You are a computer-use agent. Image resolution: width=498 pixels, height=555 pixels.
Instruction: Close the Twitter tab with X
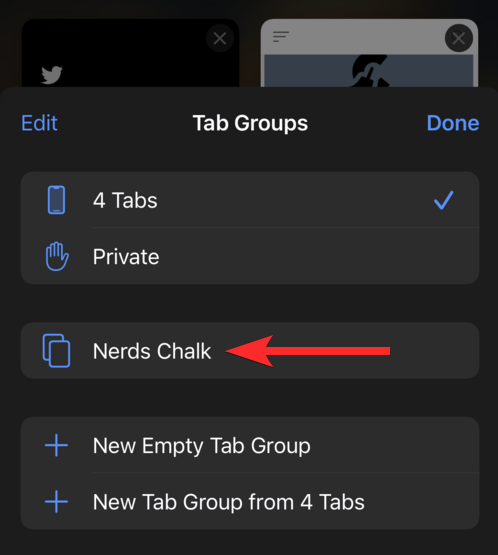[x=220, y=38]
